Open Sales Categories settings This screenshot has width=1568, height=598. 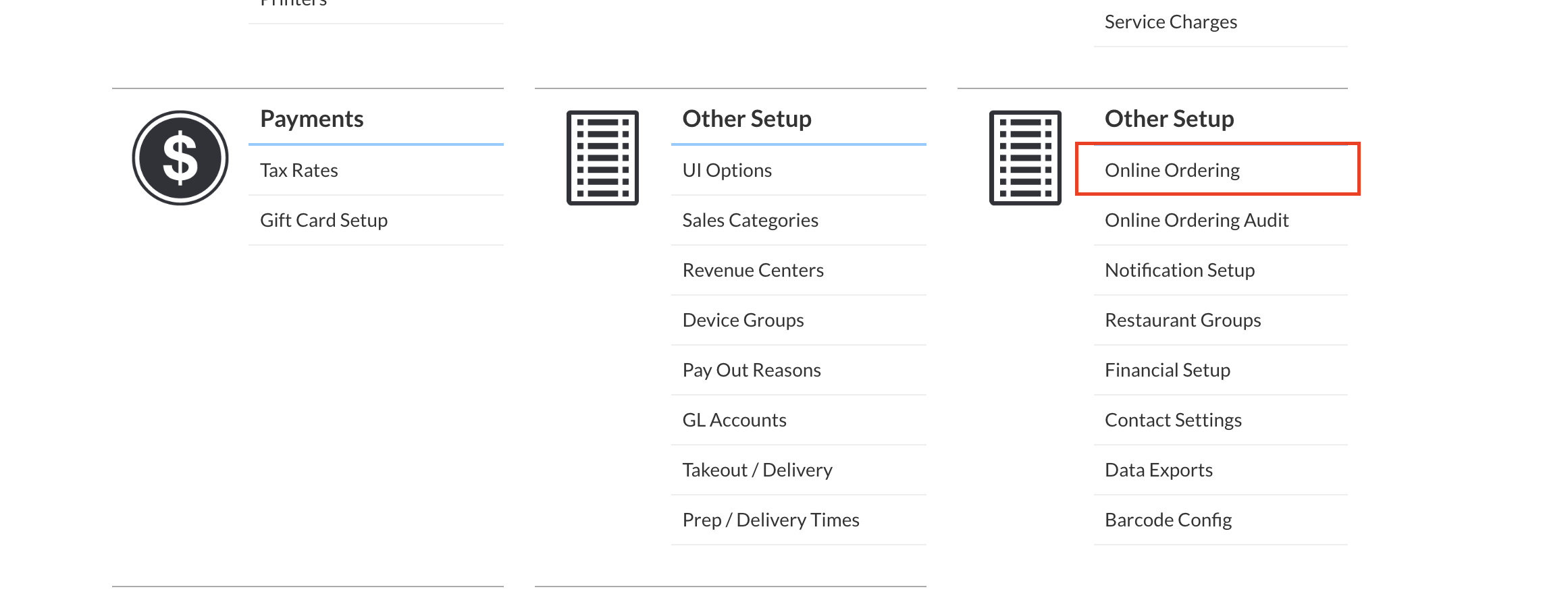pyautogui.click(x=750, y=220)
